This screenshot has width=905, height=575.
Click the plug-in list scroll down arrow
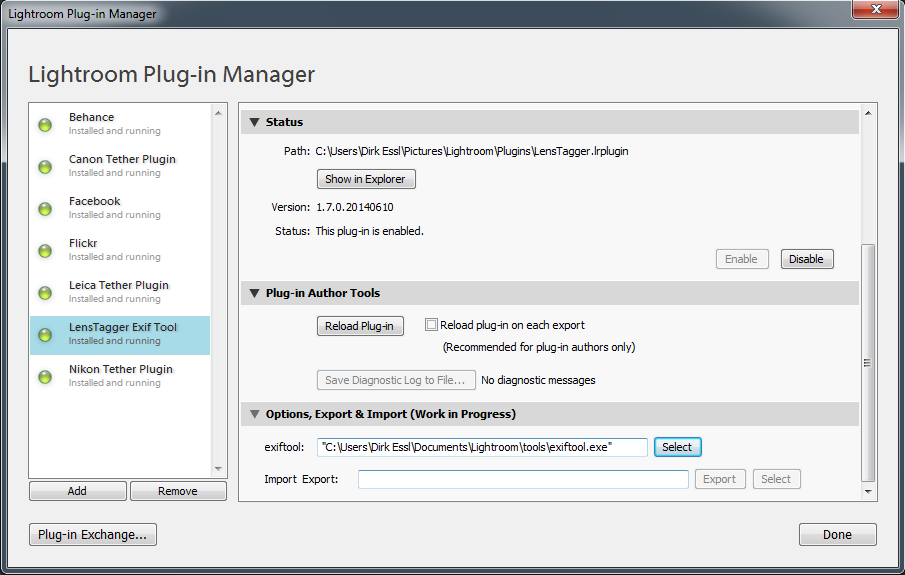tap(218, 469)
